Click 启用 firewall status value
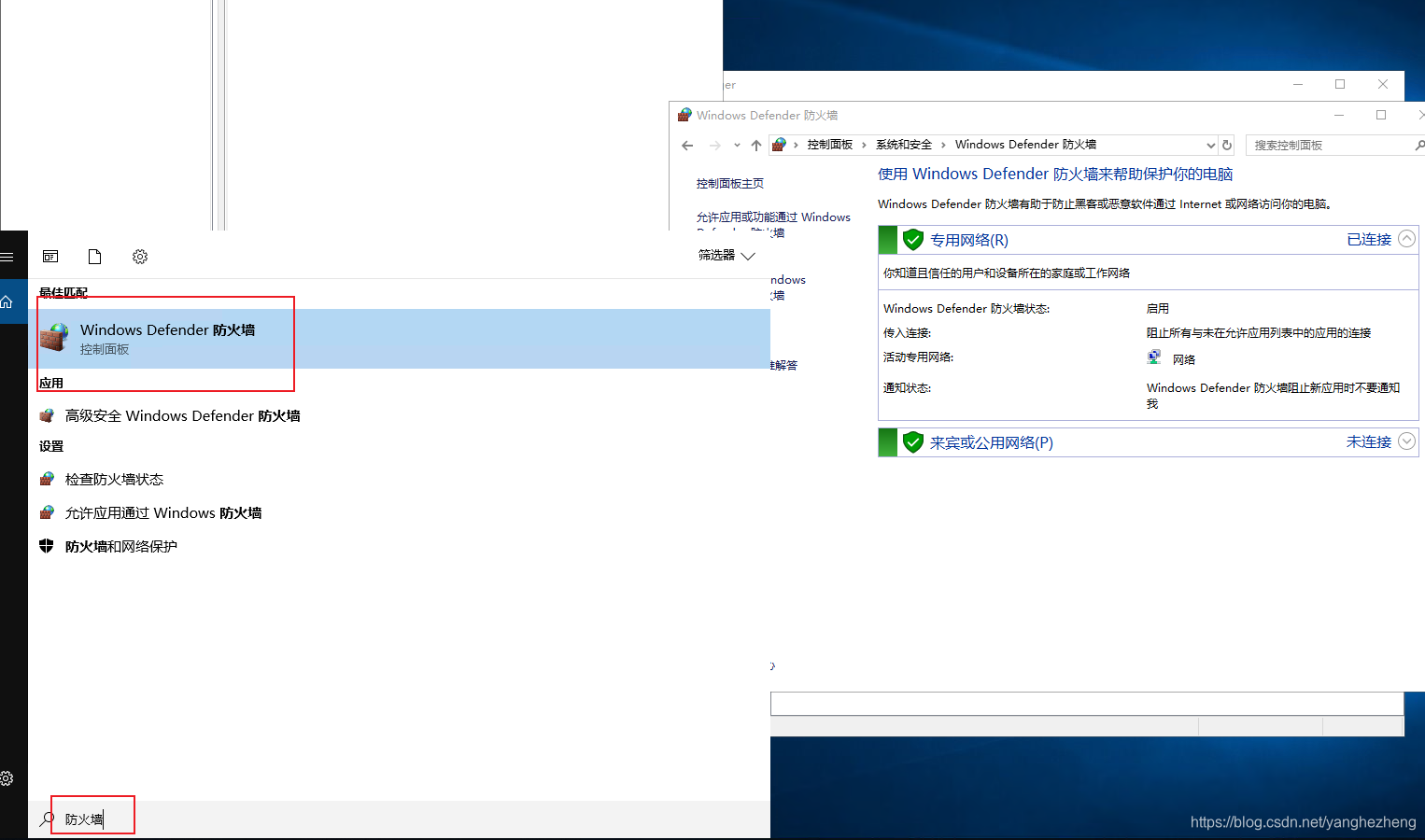1425x840 pixels. [1158, 309]
